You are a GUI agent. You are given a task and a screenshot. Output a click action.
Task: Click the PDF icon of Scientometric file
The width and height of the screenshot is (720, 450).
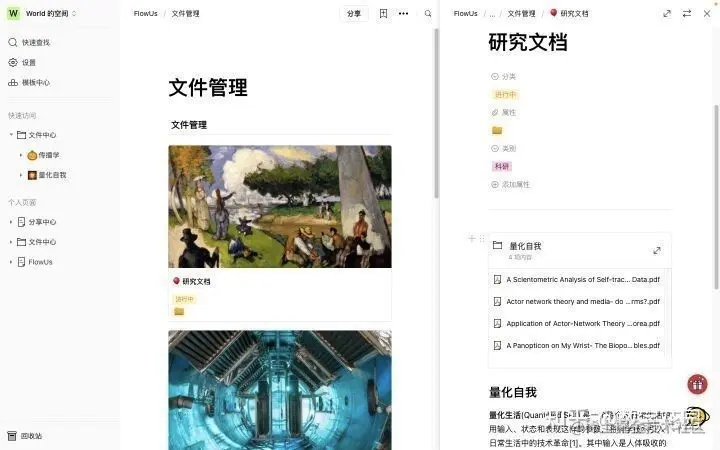coord(497,279)
